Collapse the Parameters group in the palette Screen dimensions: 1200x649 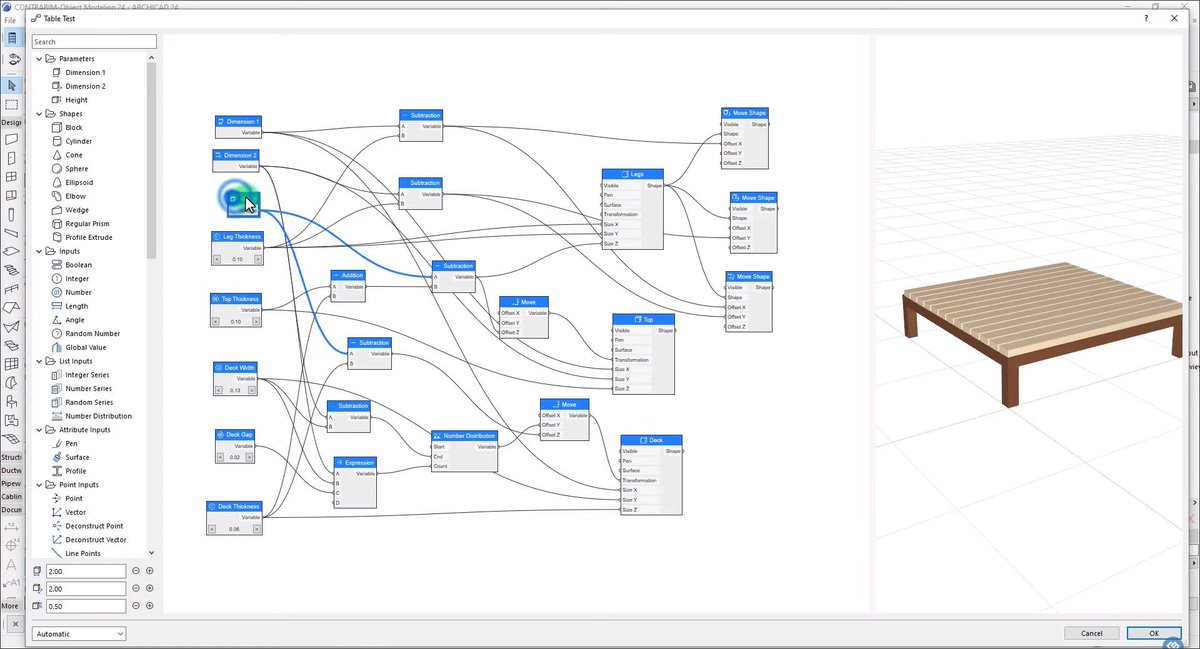point(38,58)
